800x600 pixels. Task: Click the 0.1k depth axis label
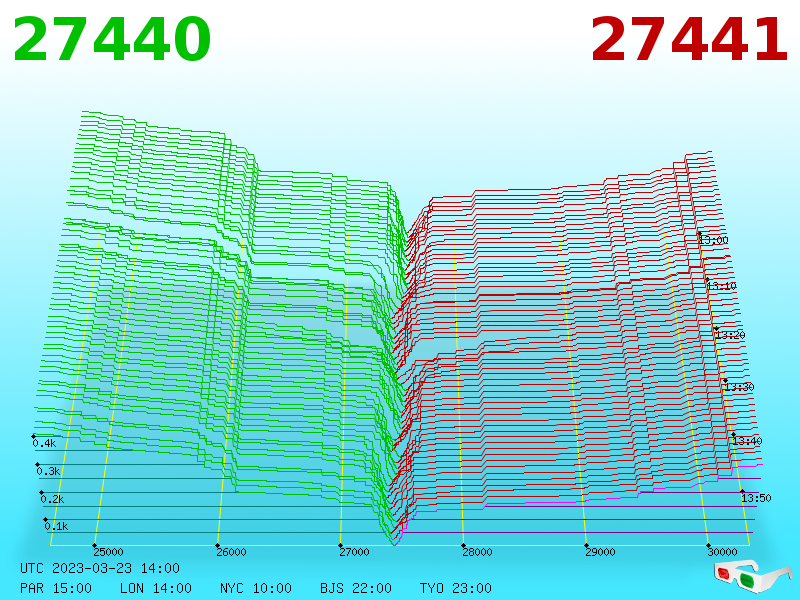56,526
